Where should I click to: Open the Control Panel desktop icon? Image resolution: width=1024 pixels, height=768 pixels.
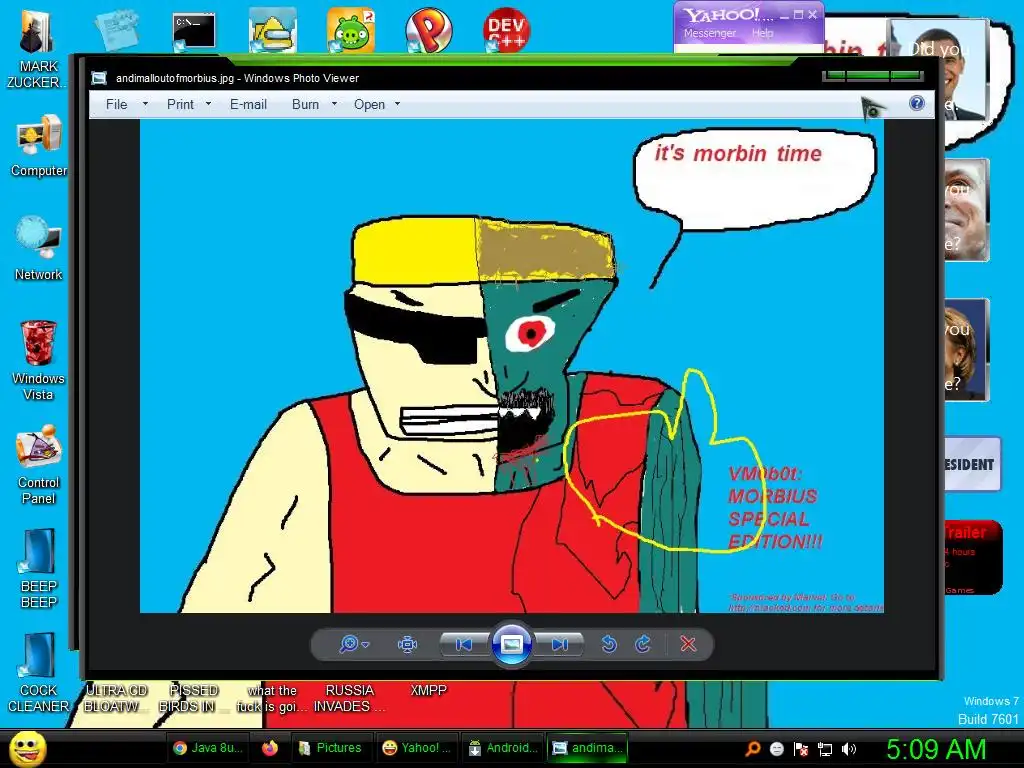point(39,465)
